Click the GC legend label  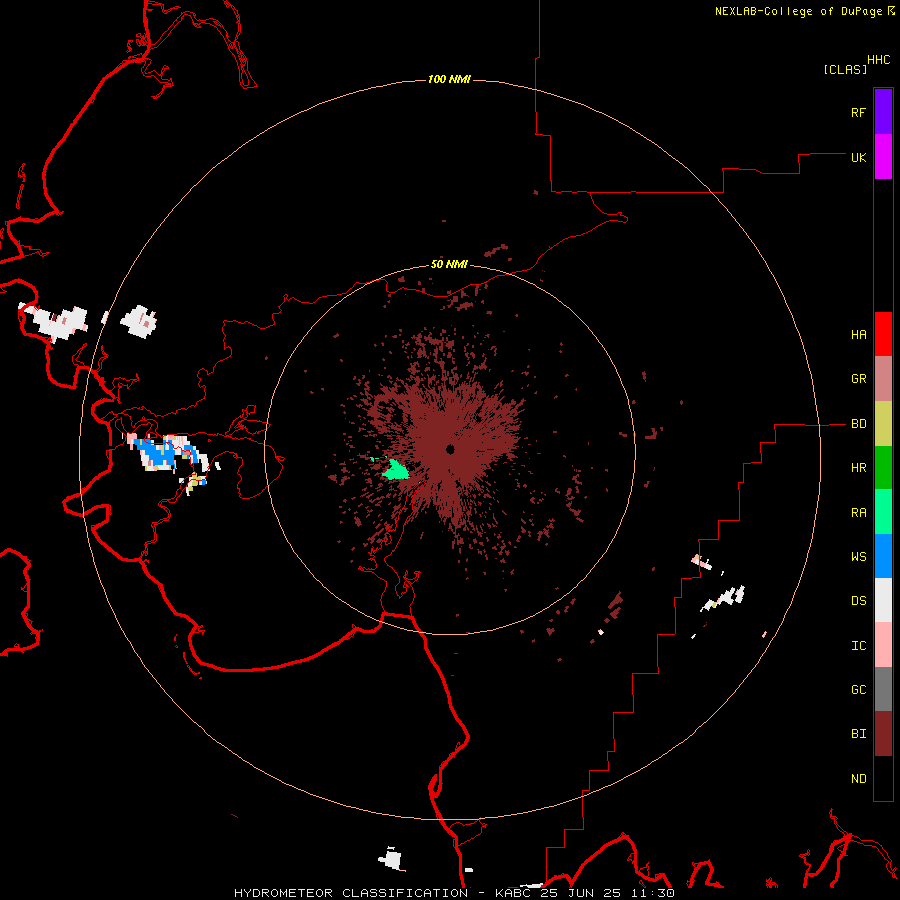(x=858, y=690)
